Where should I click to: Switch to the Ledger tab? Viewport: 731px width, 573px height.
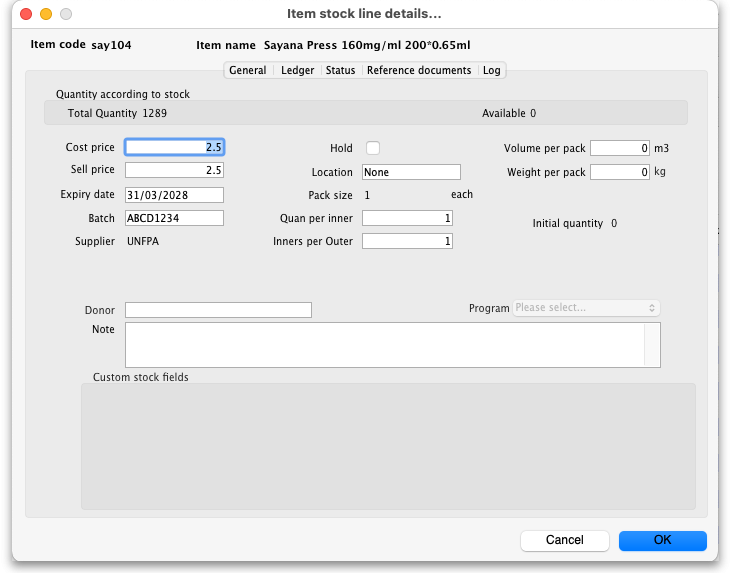297,70
